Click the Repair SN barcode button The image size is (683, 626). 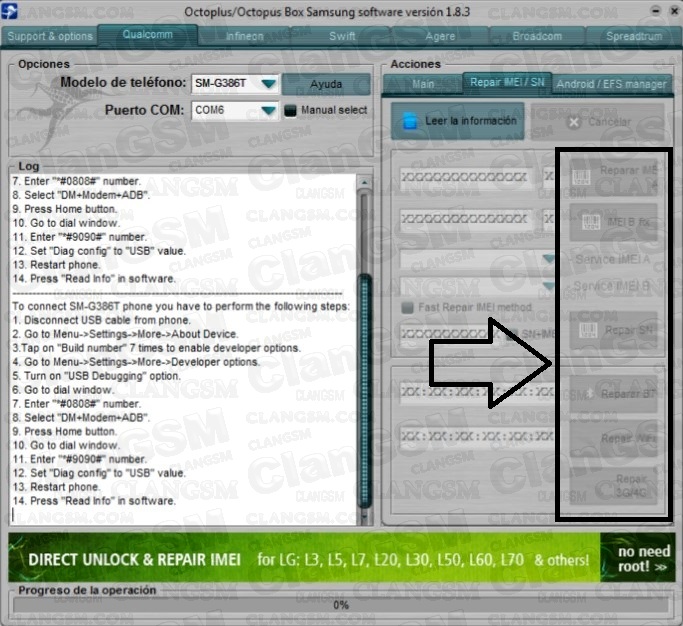(613, 330)
